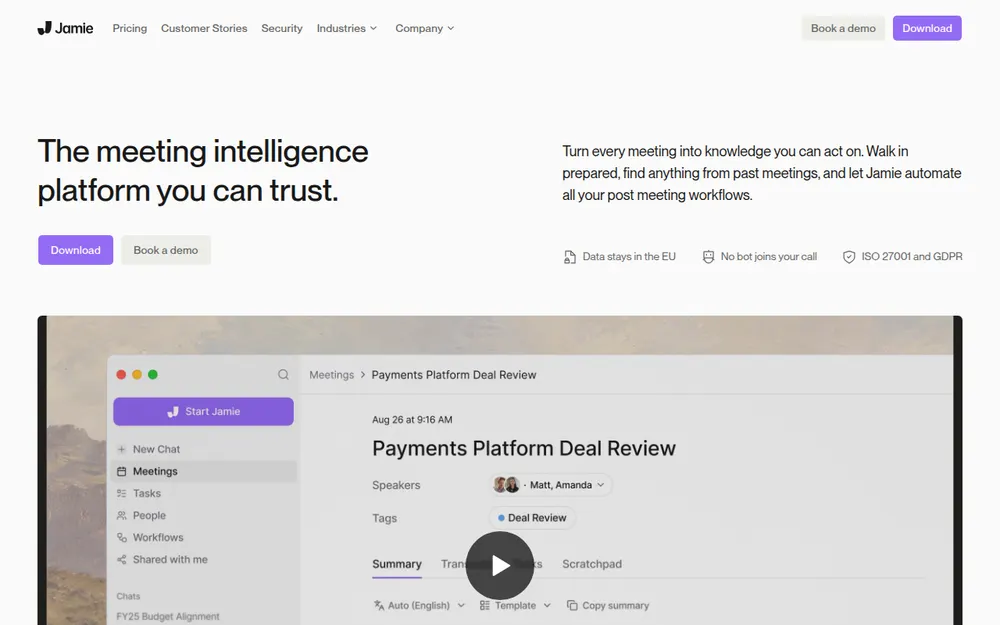Click the Payments Platform Deal Review title
This screenshot has height=625, width=1000.
pyautogui.click(x=524, y=448)
